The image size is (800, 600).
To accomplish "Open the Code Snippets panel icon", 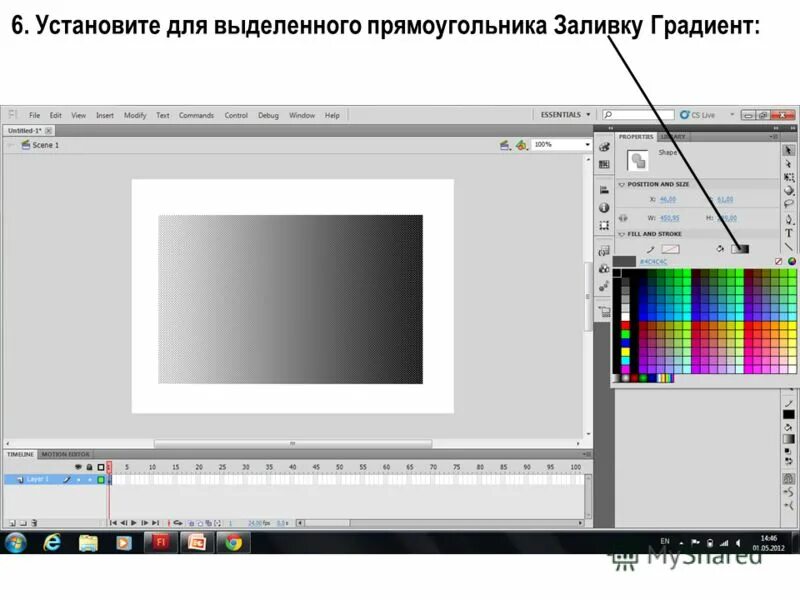I will pos(604,251).
